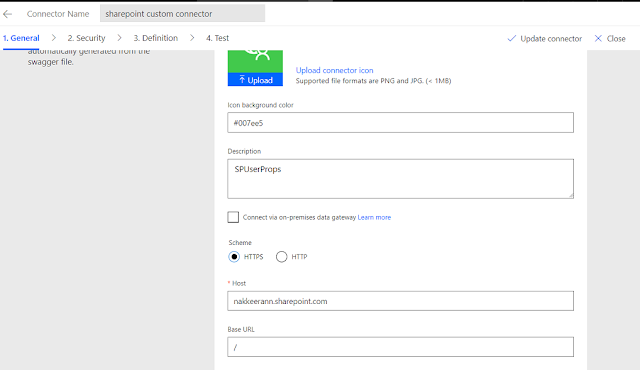Image resolution: width=640 pixels, height=370 pixels.
Task: Edit the Connector Name field
Action: [182, 13]
